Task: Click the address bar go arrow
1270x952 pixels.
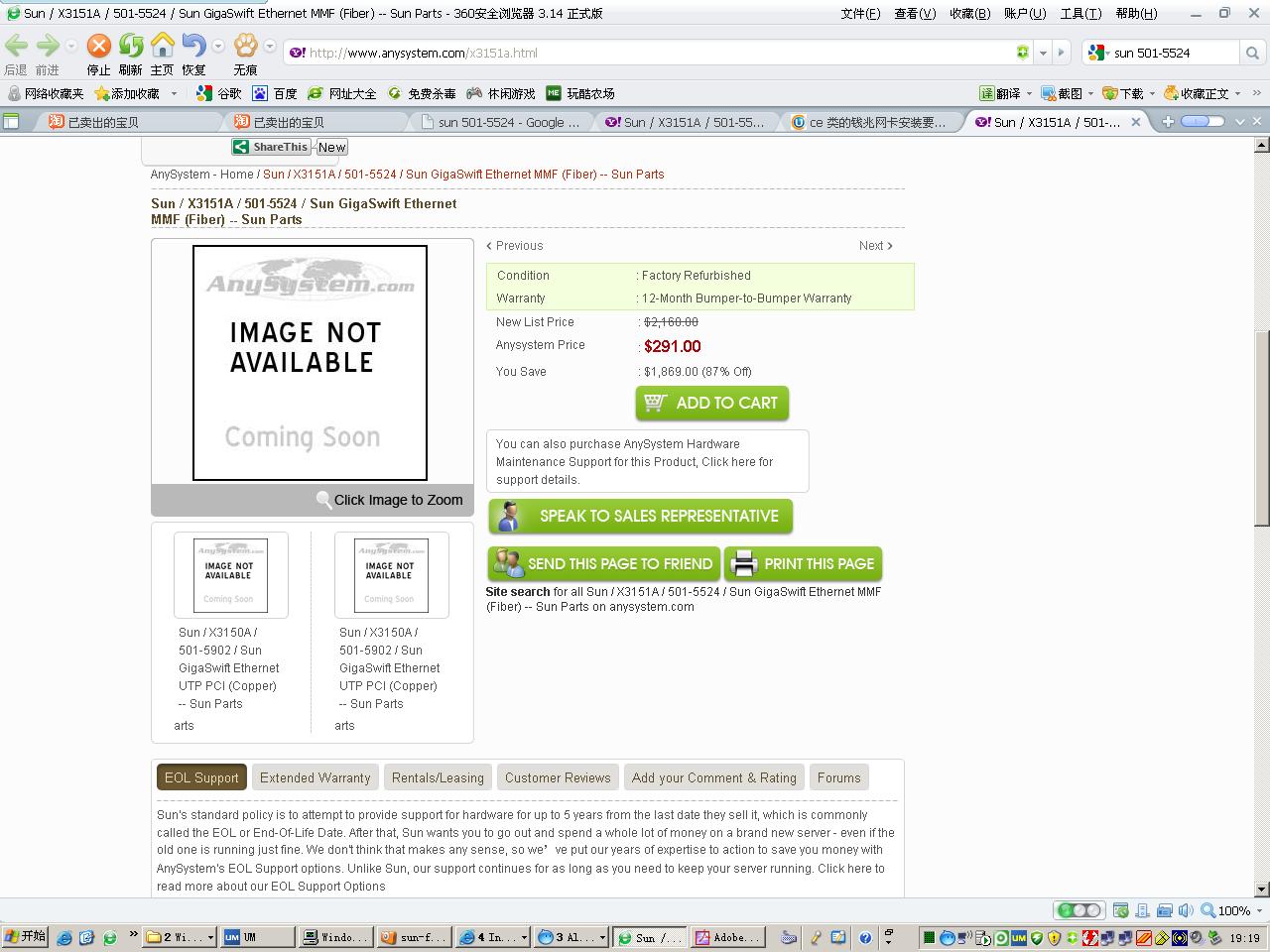Action: [1061, 53]
